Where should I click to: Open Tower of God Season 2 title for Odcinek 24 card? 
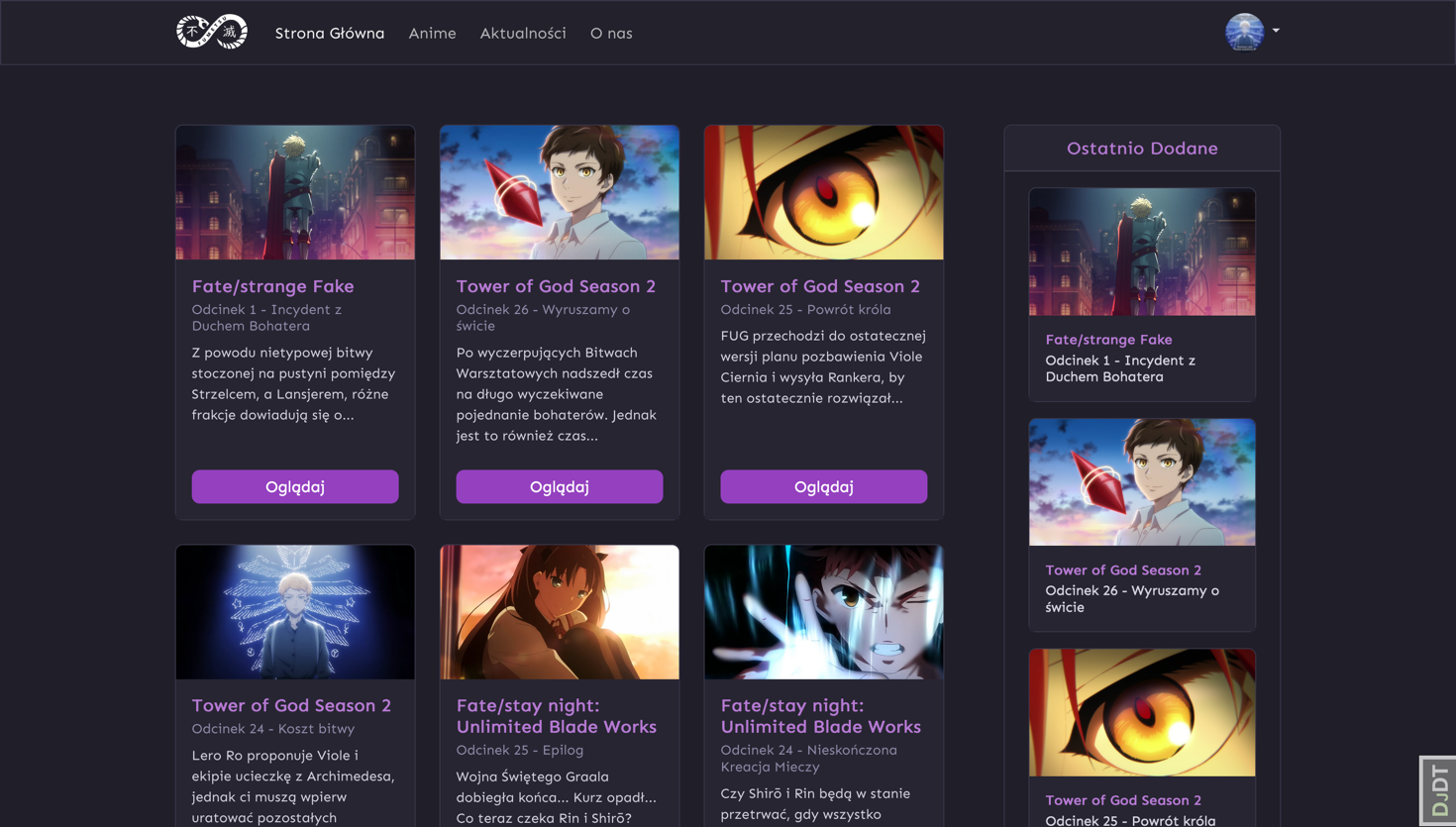[291, 705]
